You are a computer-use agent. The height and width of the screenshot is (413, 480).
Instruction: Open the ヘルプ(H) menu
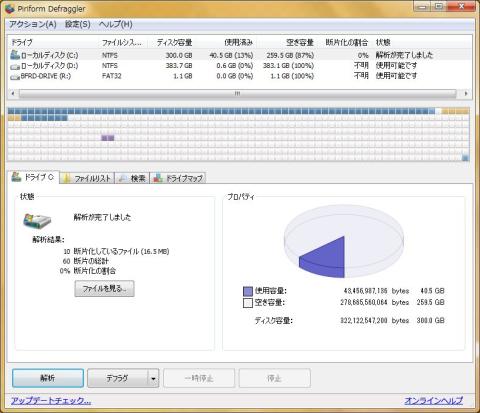tap(116, 24)
